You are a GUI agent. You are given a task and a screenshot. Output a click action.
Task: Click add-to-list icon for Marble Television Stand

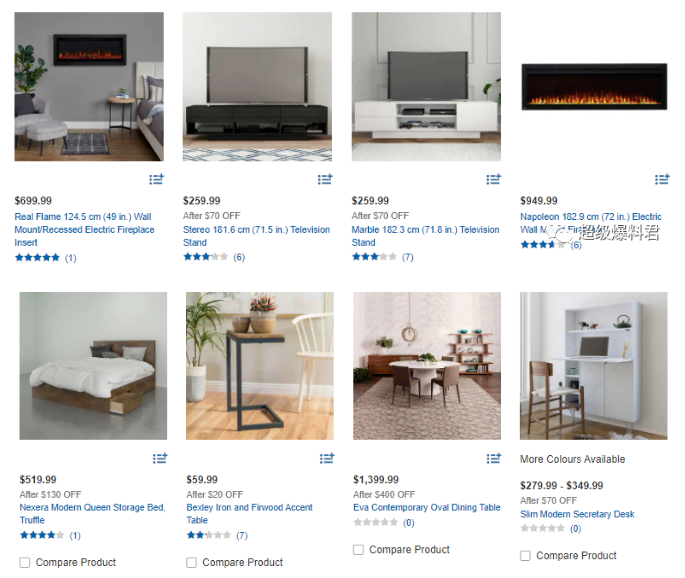coord(494,179)
